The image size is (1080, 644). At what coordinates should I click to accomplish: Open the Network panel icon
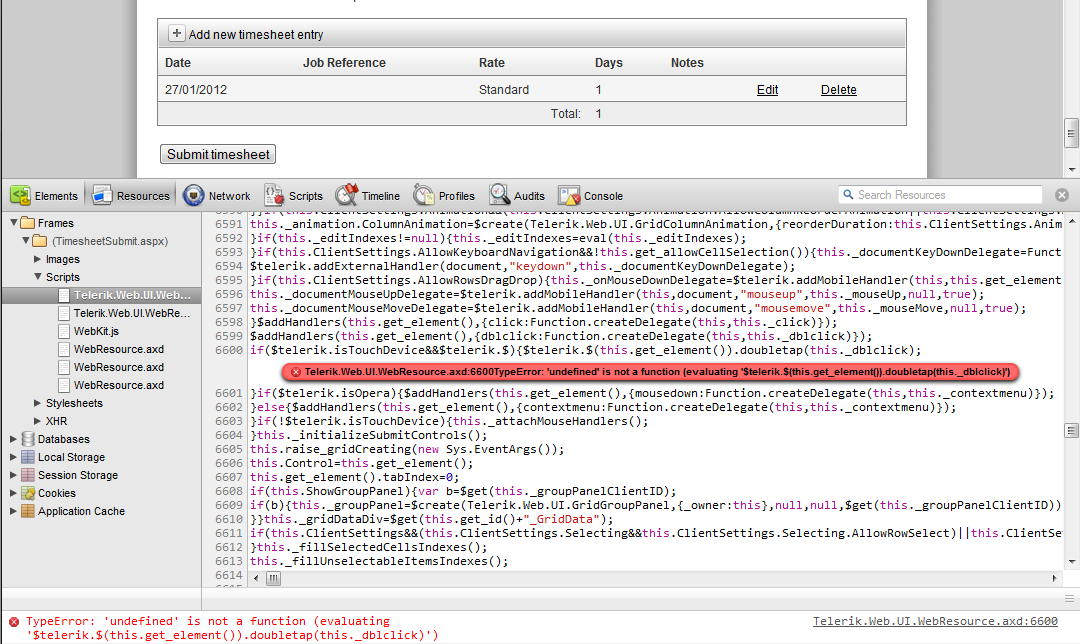194,196
